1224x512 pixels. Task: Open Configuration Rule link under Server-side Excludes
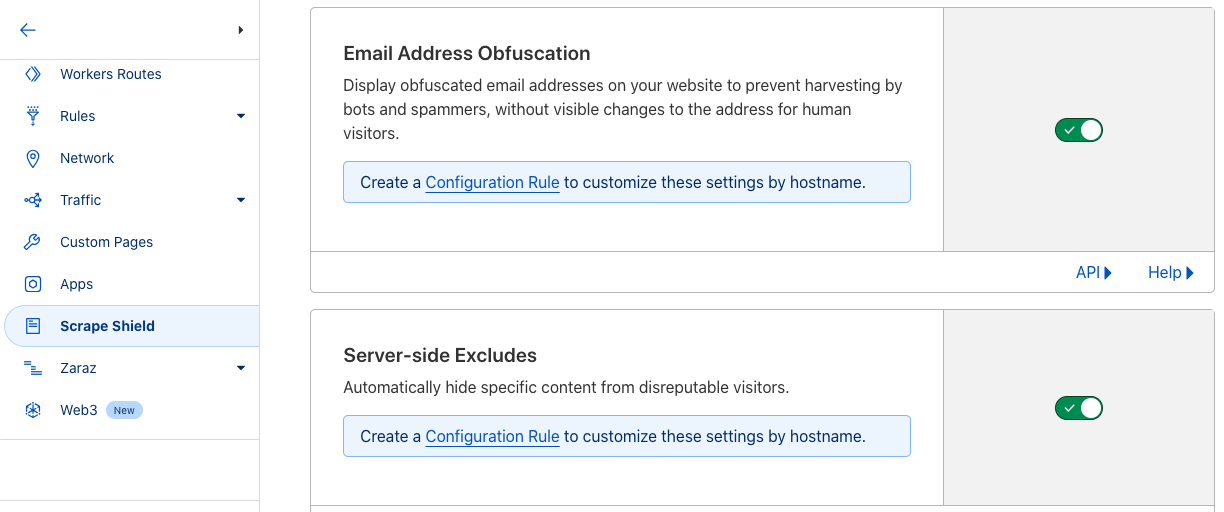pyautogui.click(x=492, y=436)
